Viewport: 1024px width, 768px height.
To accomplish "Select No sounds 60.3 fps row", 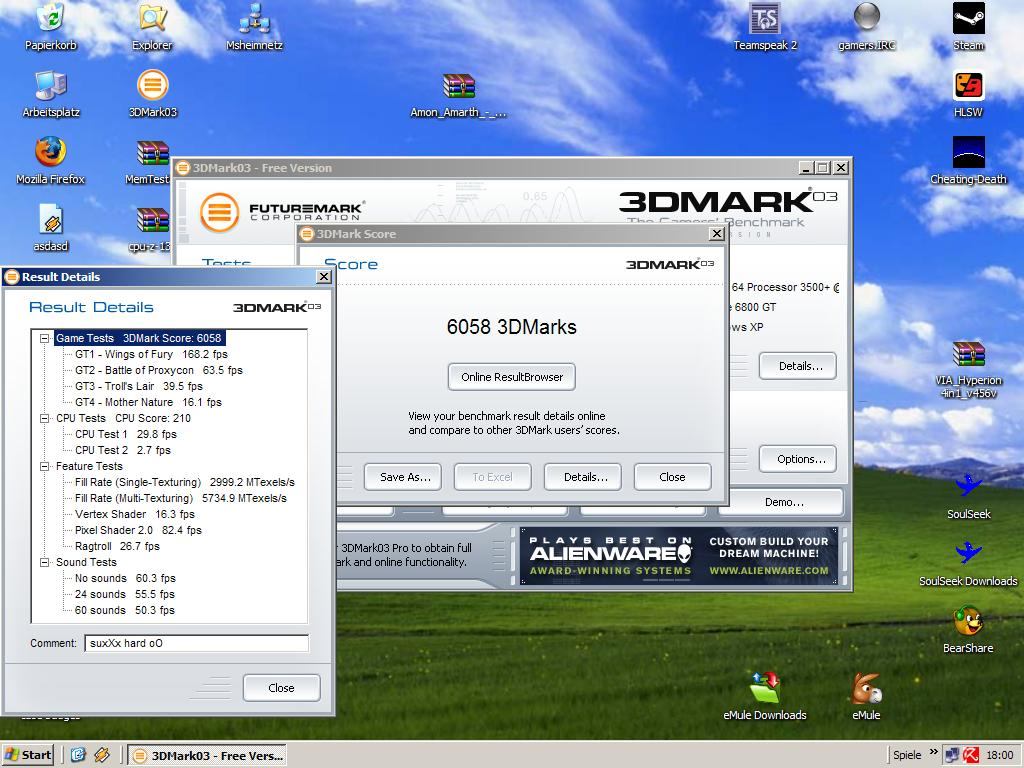I will tap(125, 579).
